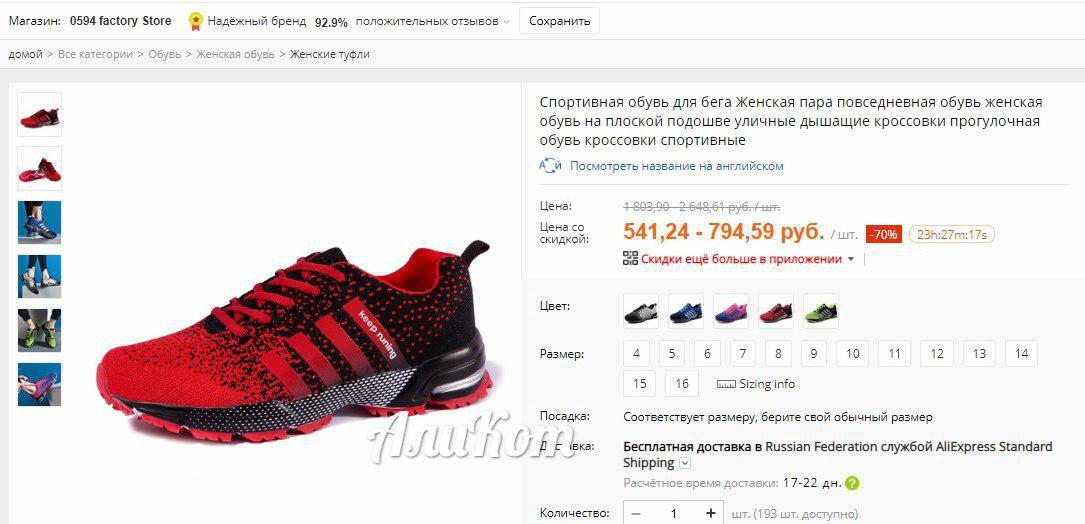Show the blue sneaker thumbnail image
The width and height of the screenshot is (1085, 524).
[x=39, y=223]
